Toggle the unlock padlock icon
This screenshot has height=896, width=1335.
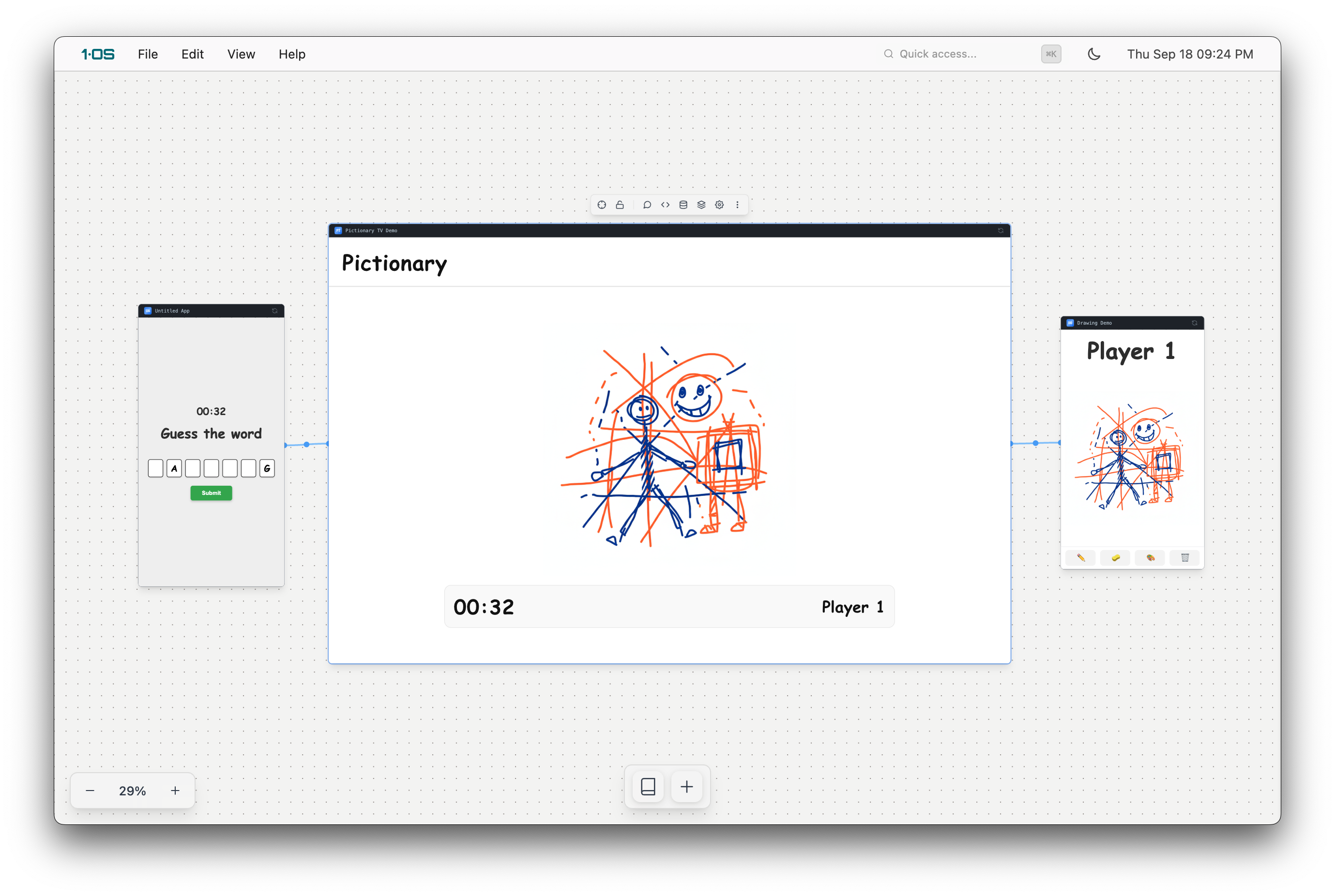coord(620,205)
